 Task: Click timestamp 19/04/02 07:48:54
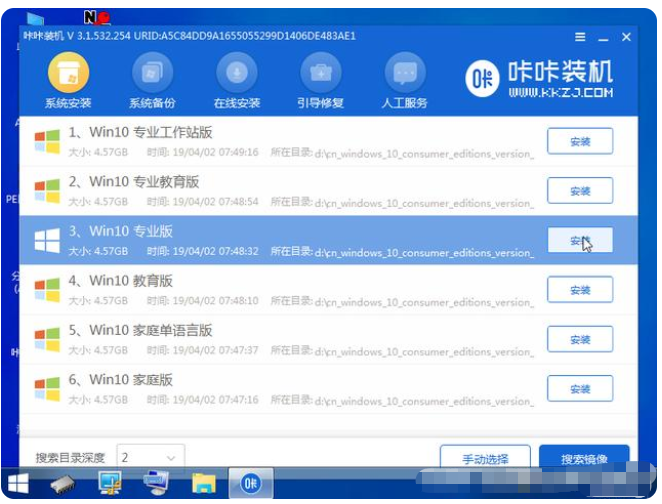[215, 202]
